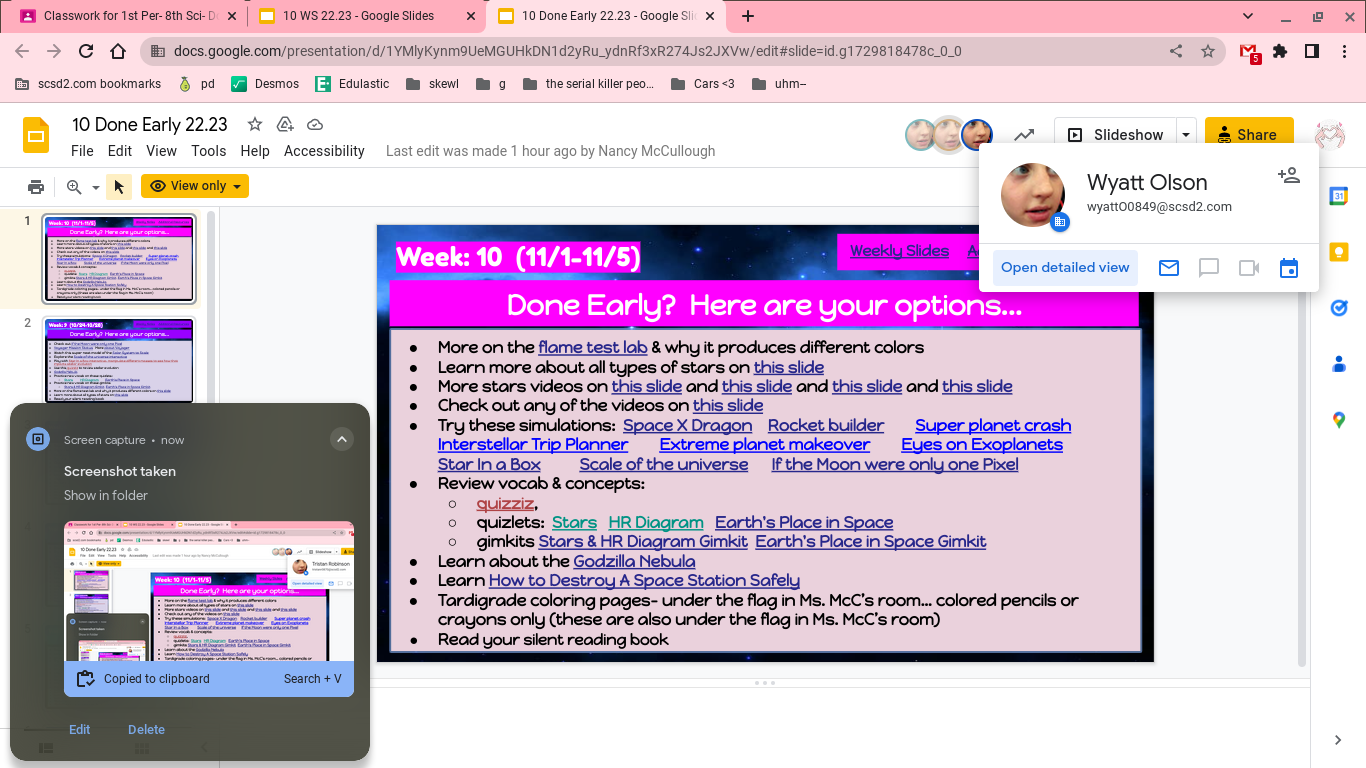Open the tab search dropdown arrow
Image resolution: width=1366 pixels, height=768 pixels.
(1248, 16)
